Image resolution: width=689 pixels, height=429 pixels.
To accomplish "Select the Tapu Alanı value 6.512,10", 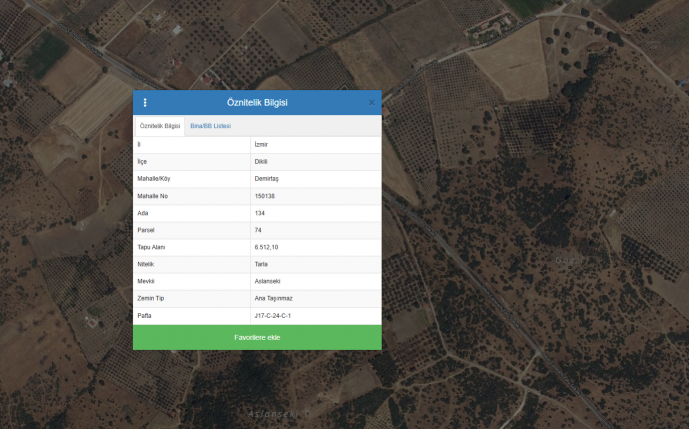I will [x=266, y=247].
